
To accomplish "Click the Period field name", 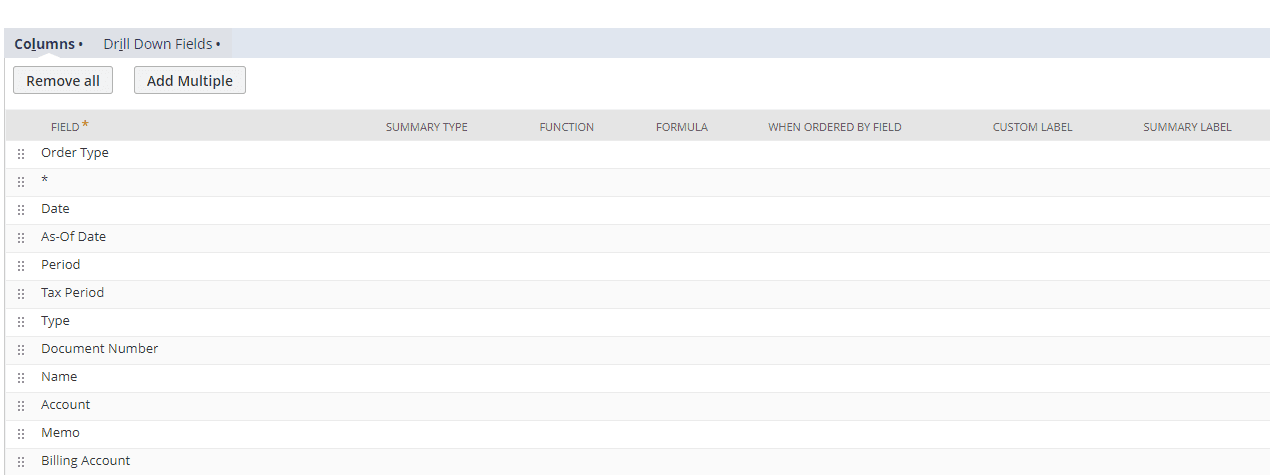I will pos(60,265).
